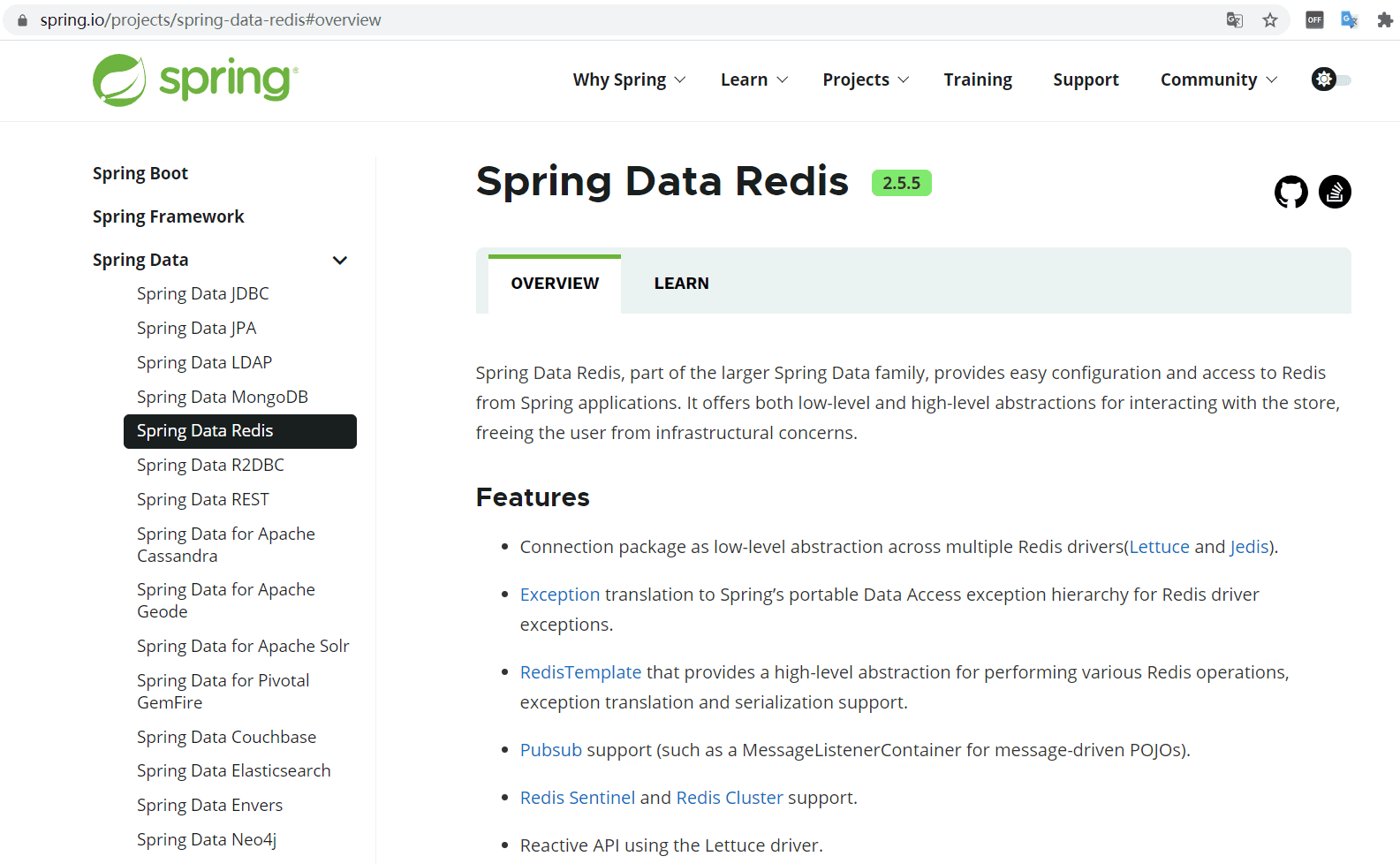
Task: Open Spring Data for Pivotal GemFire
Action: [x=223, y=691]
